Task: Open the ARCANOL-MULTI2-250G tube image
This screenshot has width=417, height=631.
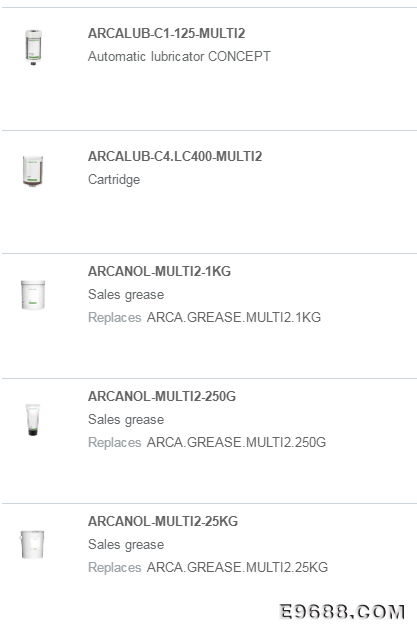Action: (33, 420)
